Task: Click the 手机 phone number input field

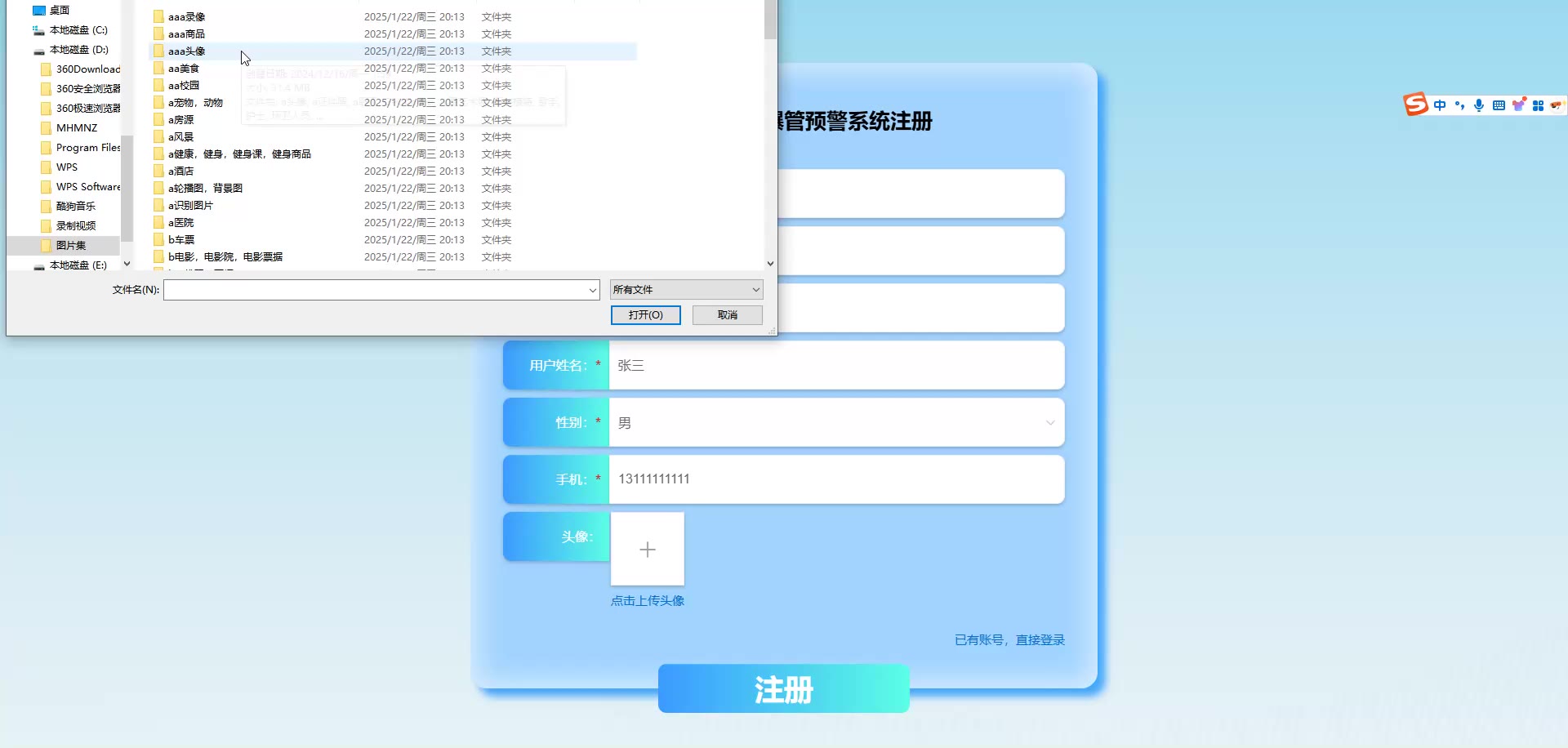Action: [x=837, y=479]
